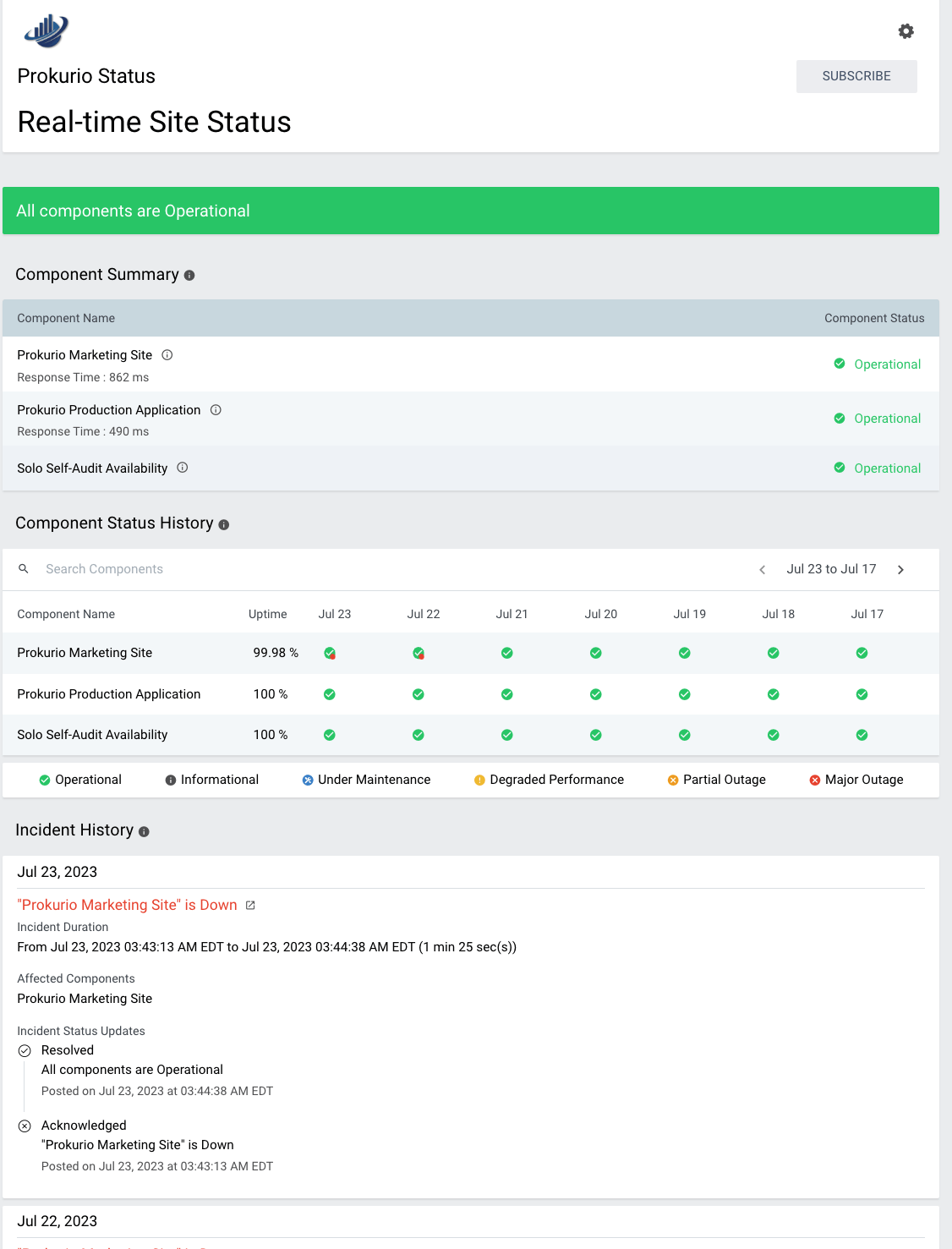Click info icon next to Component Status History
952x1249 pixels.
point(224,525)
